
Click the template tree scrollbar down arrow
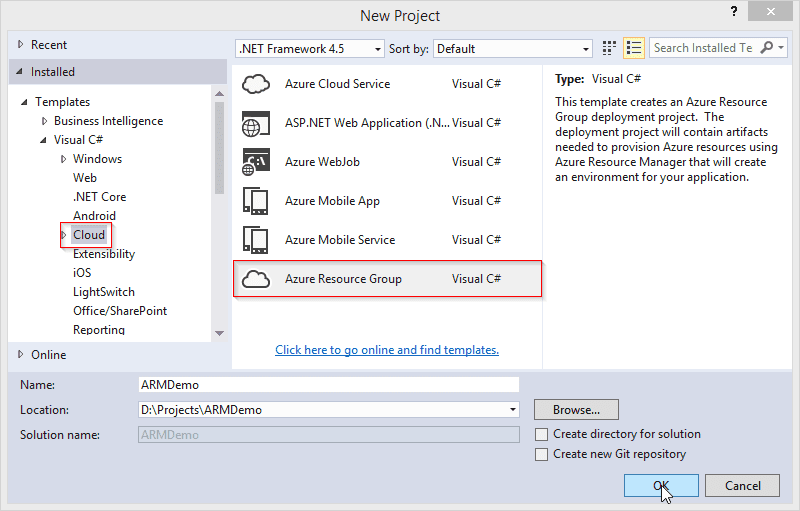coord(220,333)
